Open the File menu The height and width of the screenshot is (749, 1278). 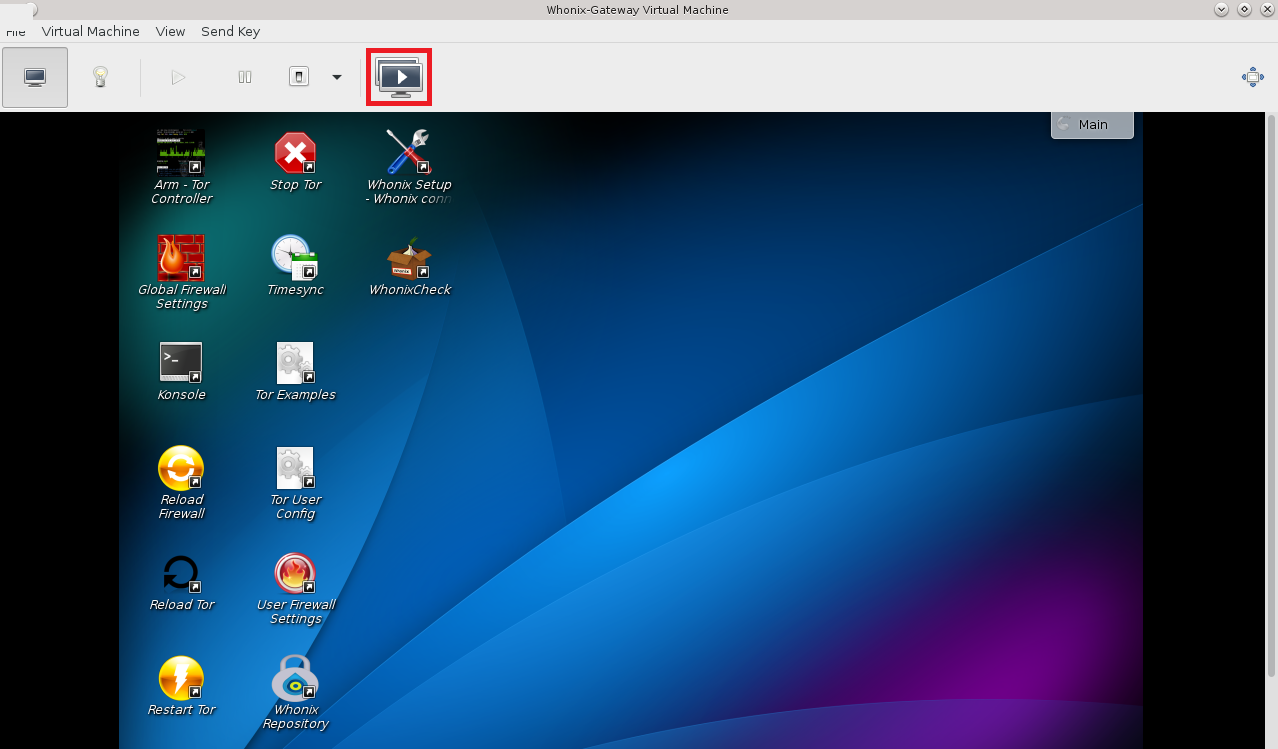[x=15, y=31]
